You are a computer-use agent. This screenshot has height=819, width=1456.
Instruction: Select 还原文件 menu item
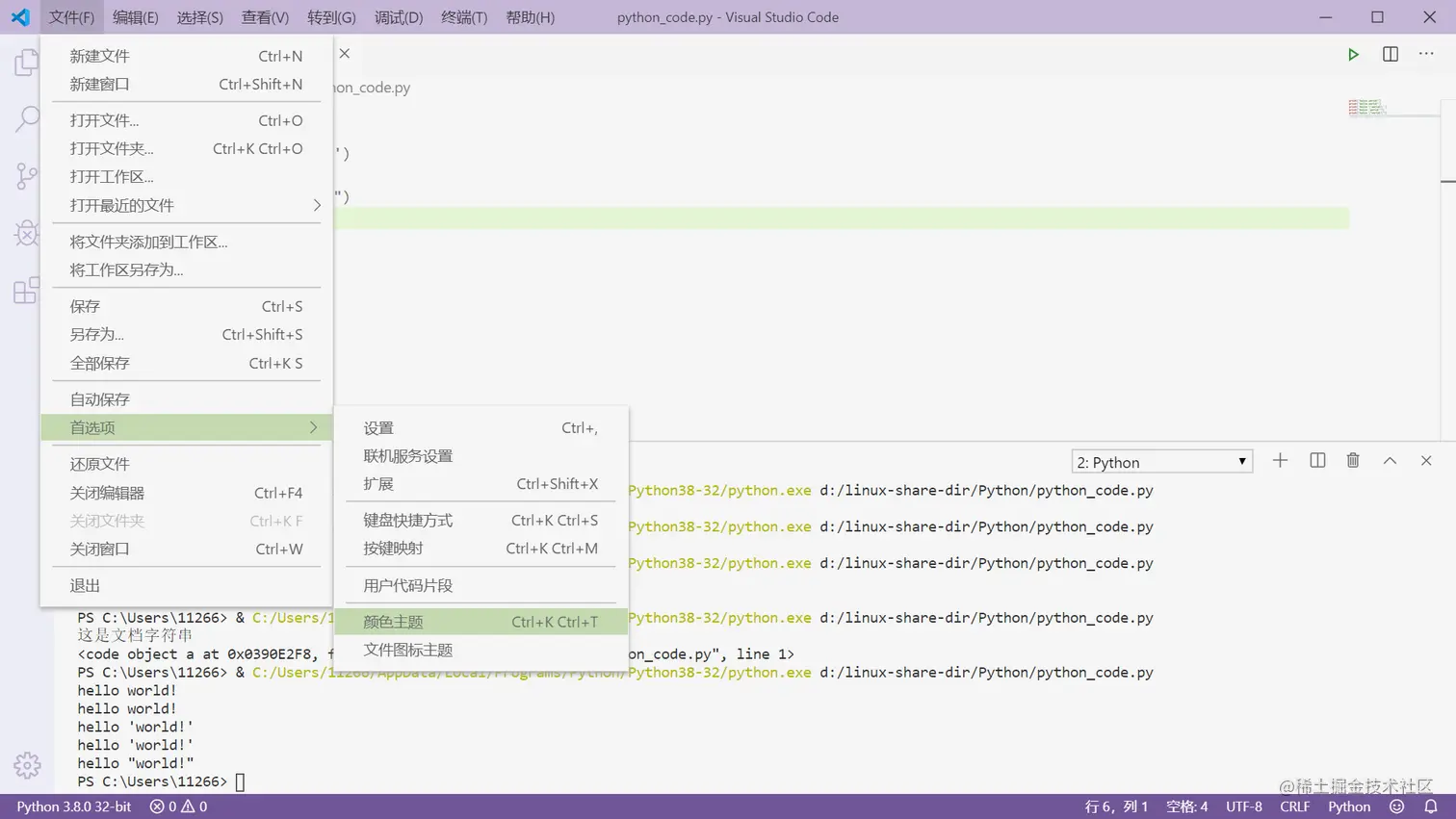(x=187, y=464)
